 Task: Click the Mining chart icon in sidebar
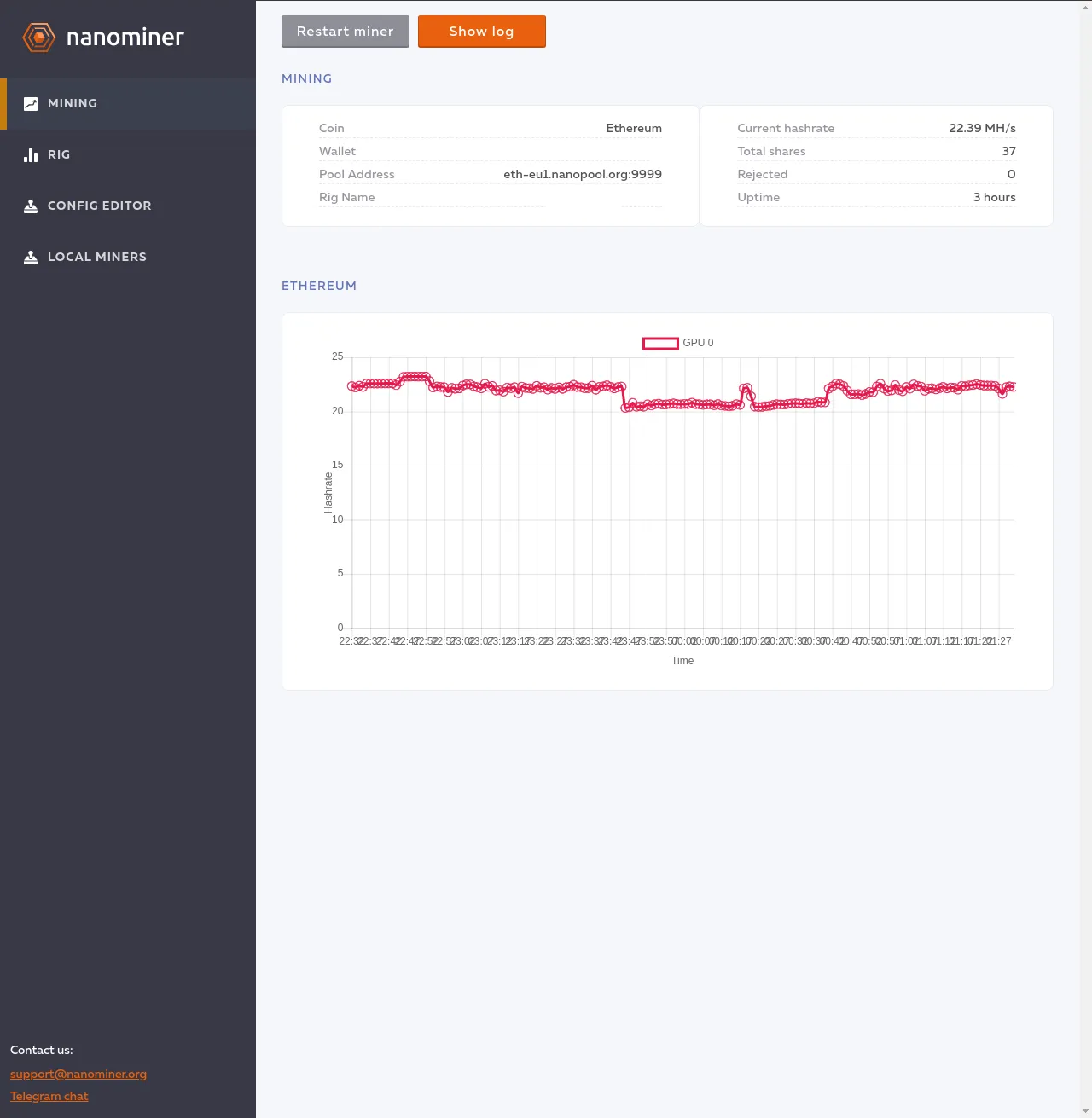pyautogui.click(x=31, y=104)
